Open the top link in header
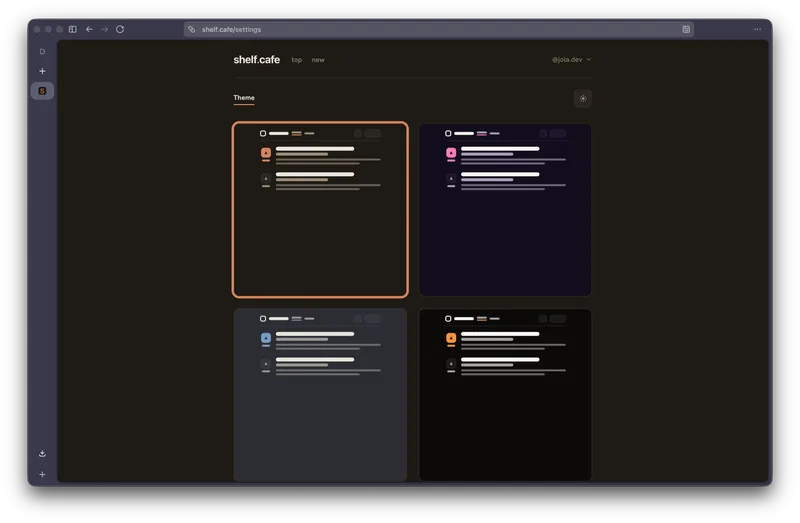This screenshot has width=800, height=523. coord(296,60)
